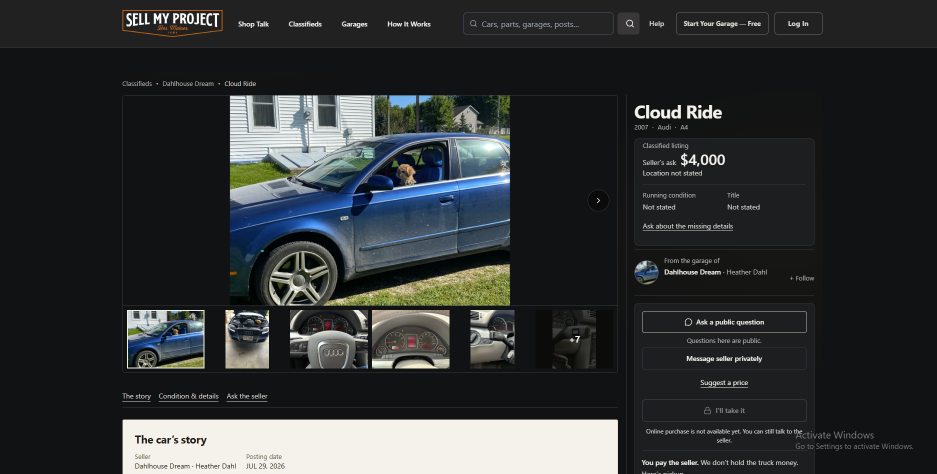Image resolution: width=937 pixels, height=474 pixels.
Task: Follow the Dahlhouse Dream garage
Action: 801,279
